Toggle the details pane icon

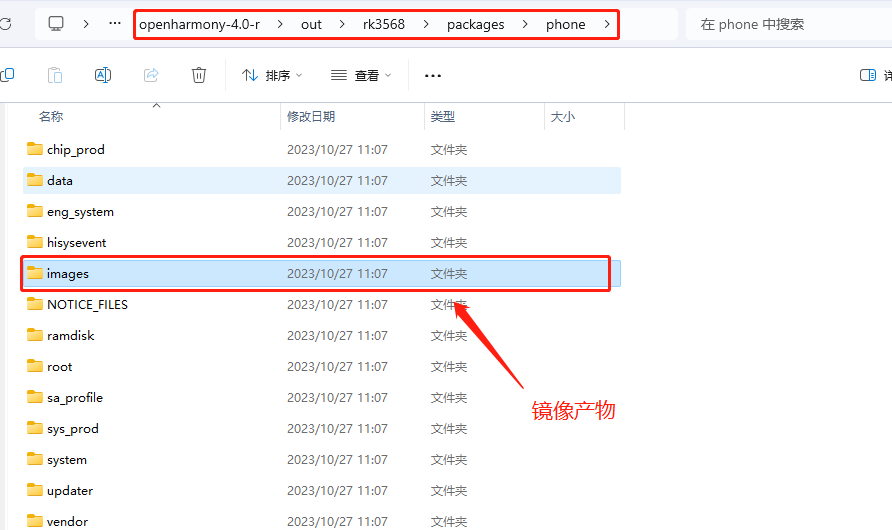(868, 75)
